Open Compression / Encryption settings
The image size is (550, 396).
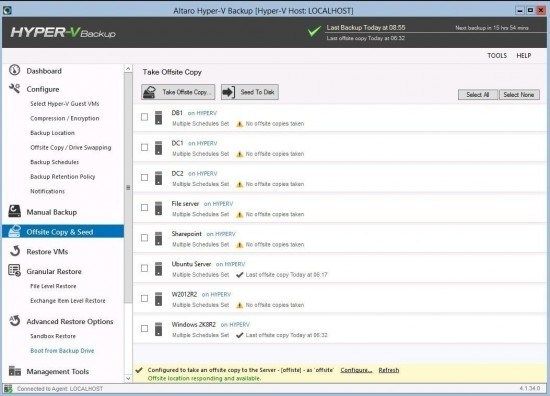click(x=65, y=118)
